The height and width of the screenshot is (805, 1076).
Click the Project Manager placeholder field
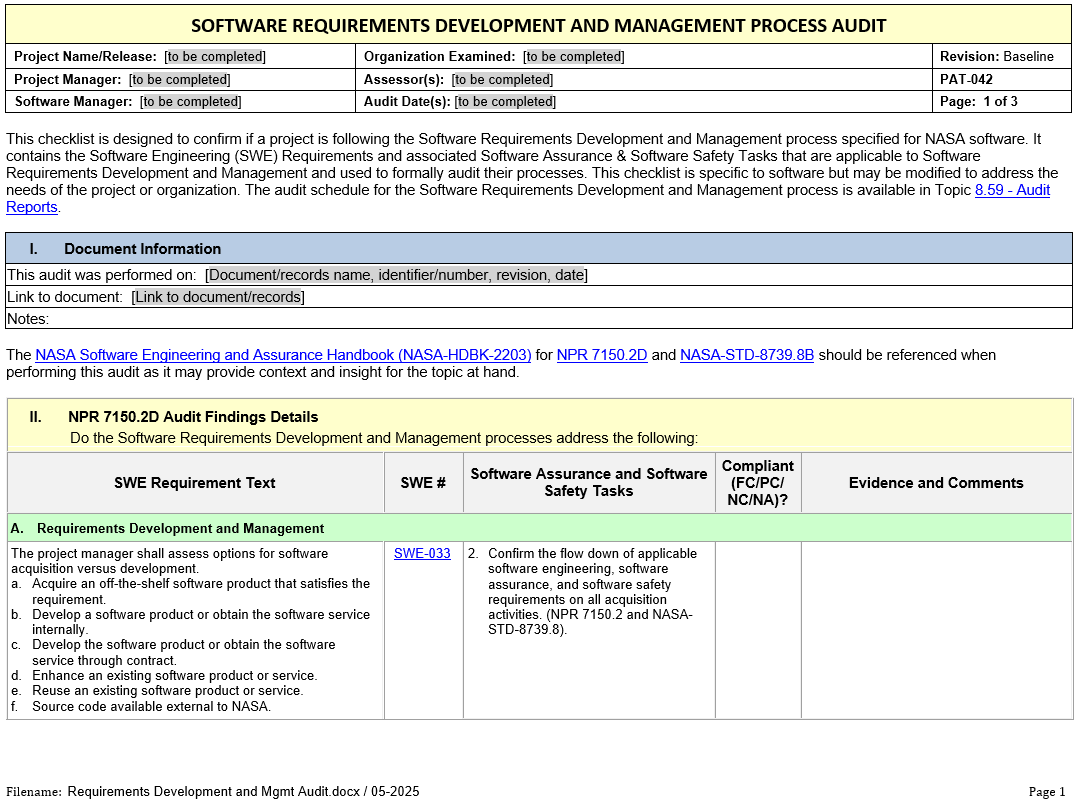(180, 79)
